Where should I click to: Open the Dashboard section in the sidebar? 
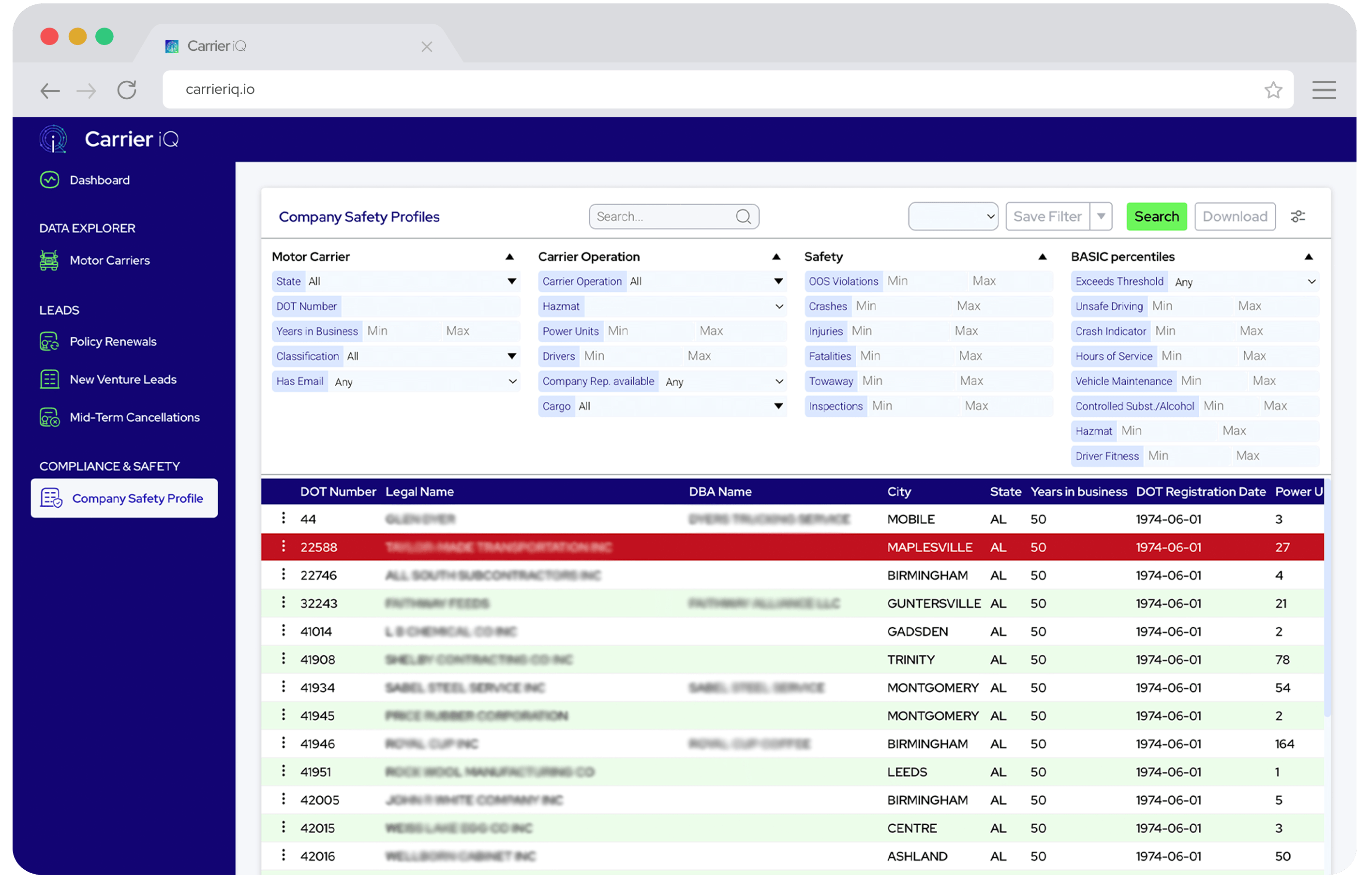coord(100,180)
